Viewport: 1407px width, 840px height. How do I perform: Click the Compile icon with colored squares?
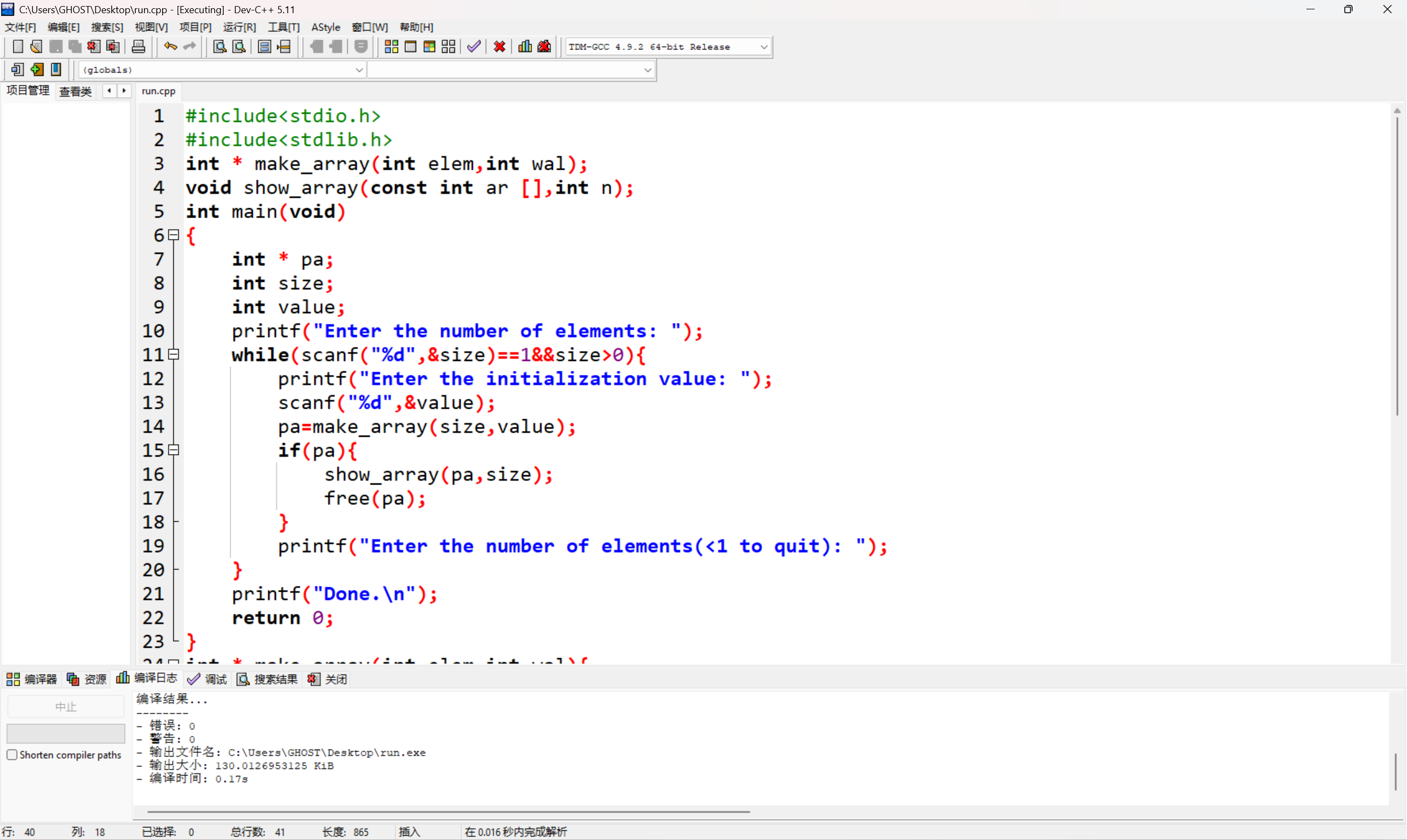coord(391,47)
